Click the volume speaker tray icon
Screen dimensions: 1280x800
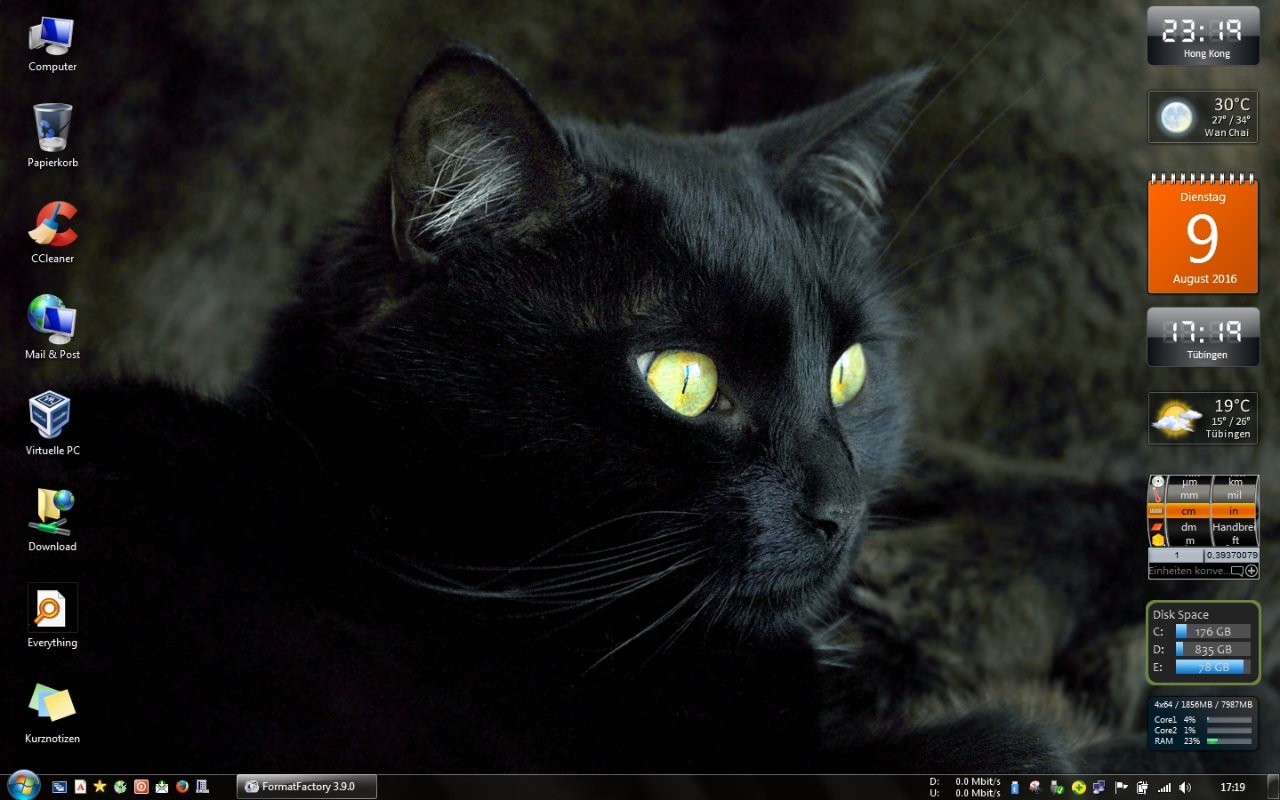pyautogui.click(x=1185, y=788)
